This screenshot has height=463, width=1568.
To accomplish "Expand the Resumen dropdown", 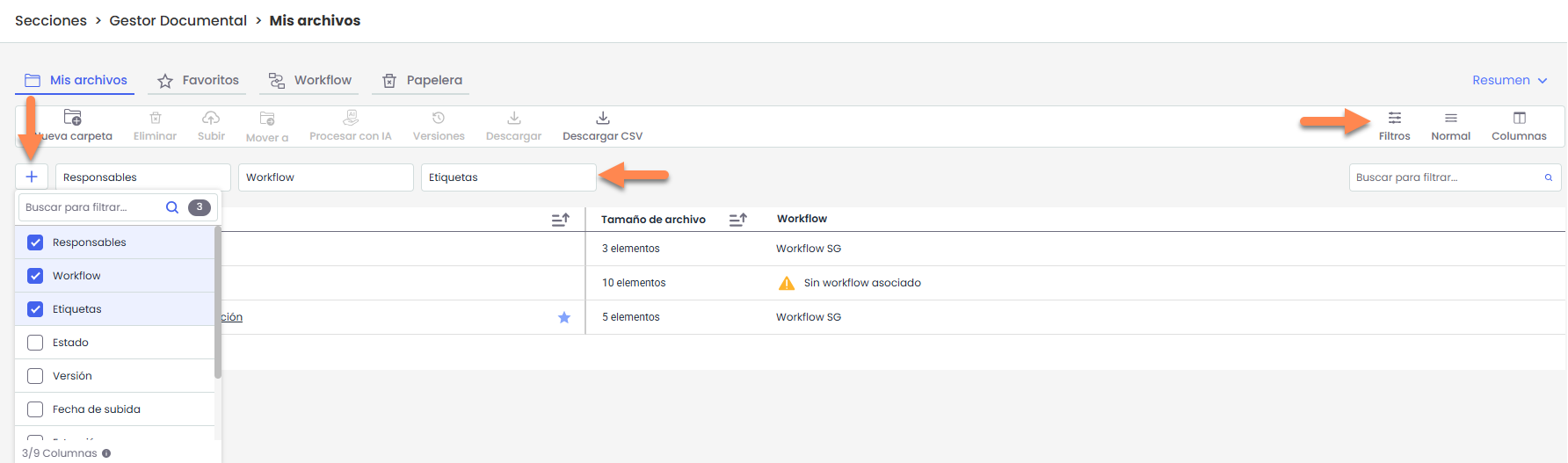I will point(1509,80).
